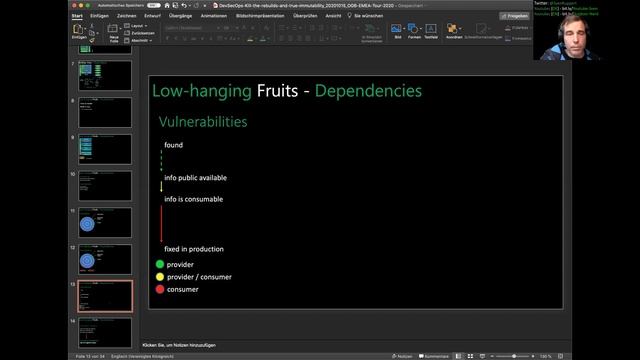Select slide 11 thumbnail with blue circle
640x360 pixels.
[105, 222]
